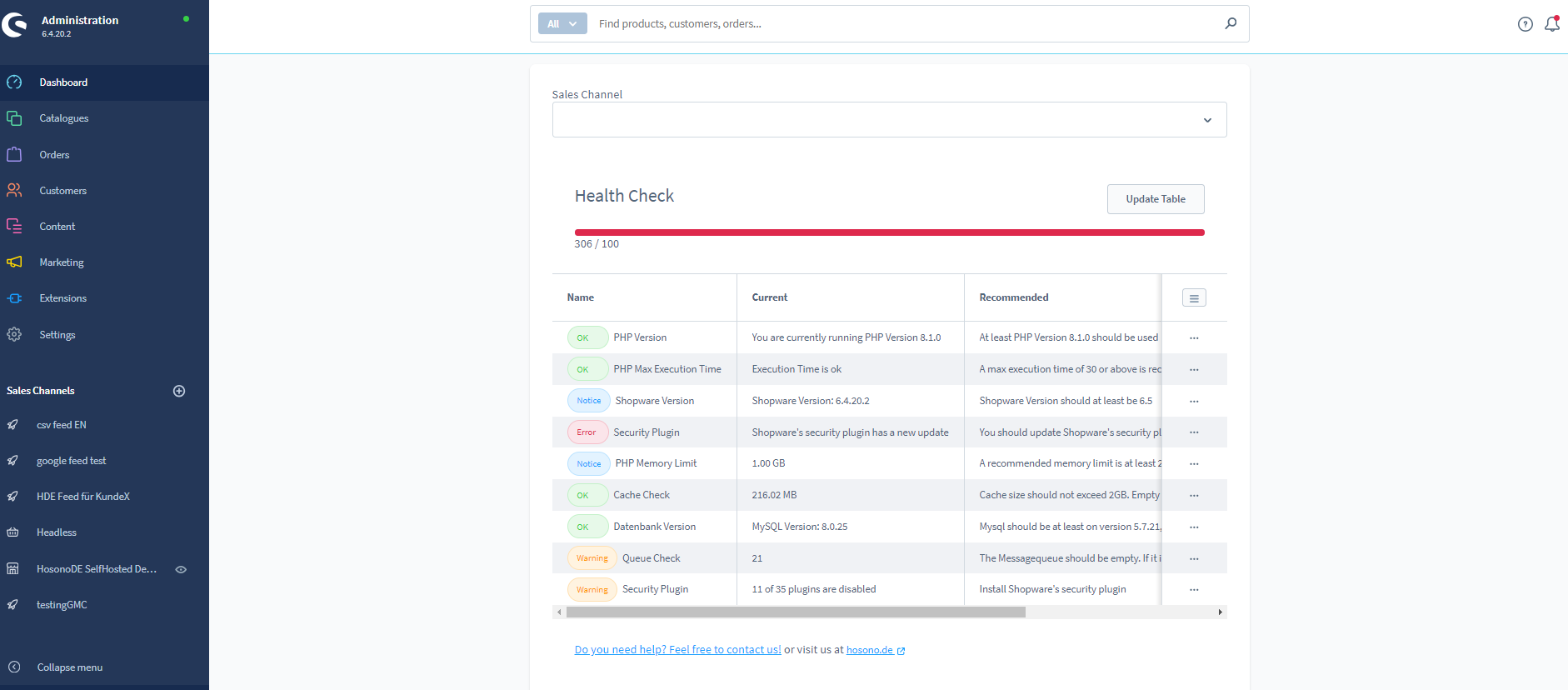The width and height of the screenshot is (1568, 690).
Task: Click rocket icon for csv feed EN
Action: pyautogui.click(x=12, y=425)
